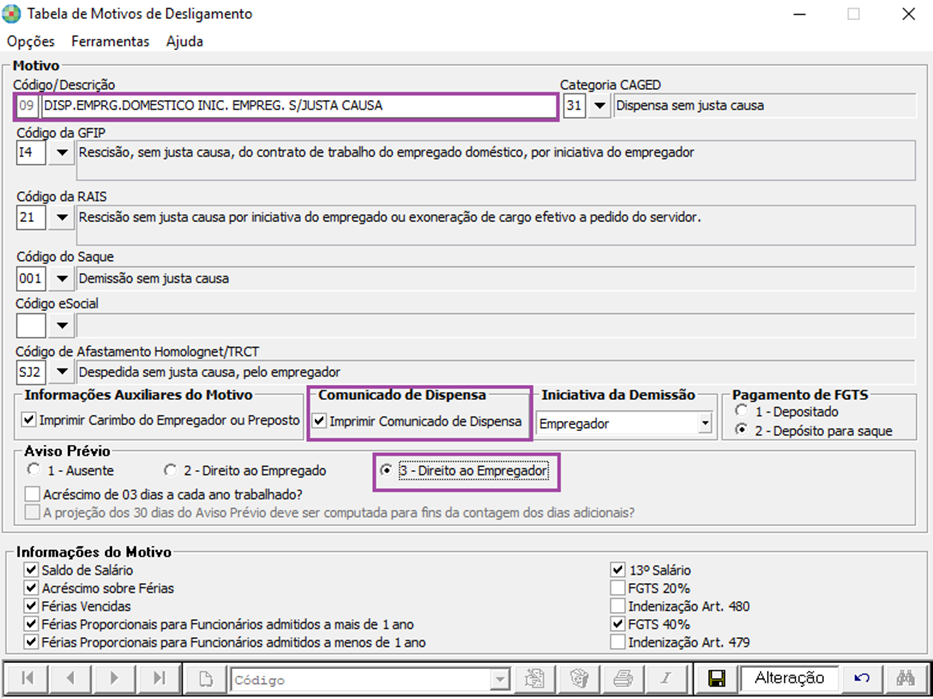The height and width of the screenshot is (699, 933).
Task: Click the description field DISP.EMPRG.DOMESTICO
Action: tap(298, 106)
